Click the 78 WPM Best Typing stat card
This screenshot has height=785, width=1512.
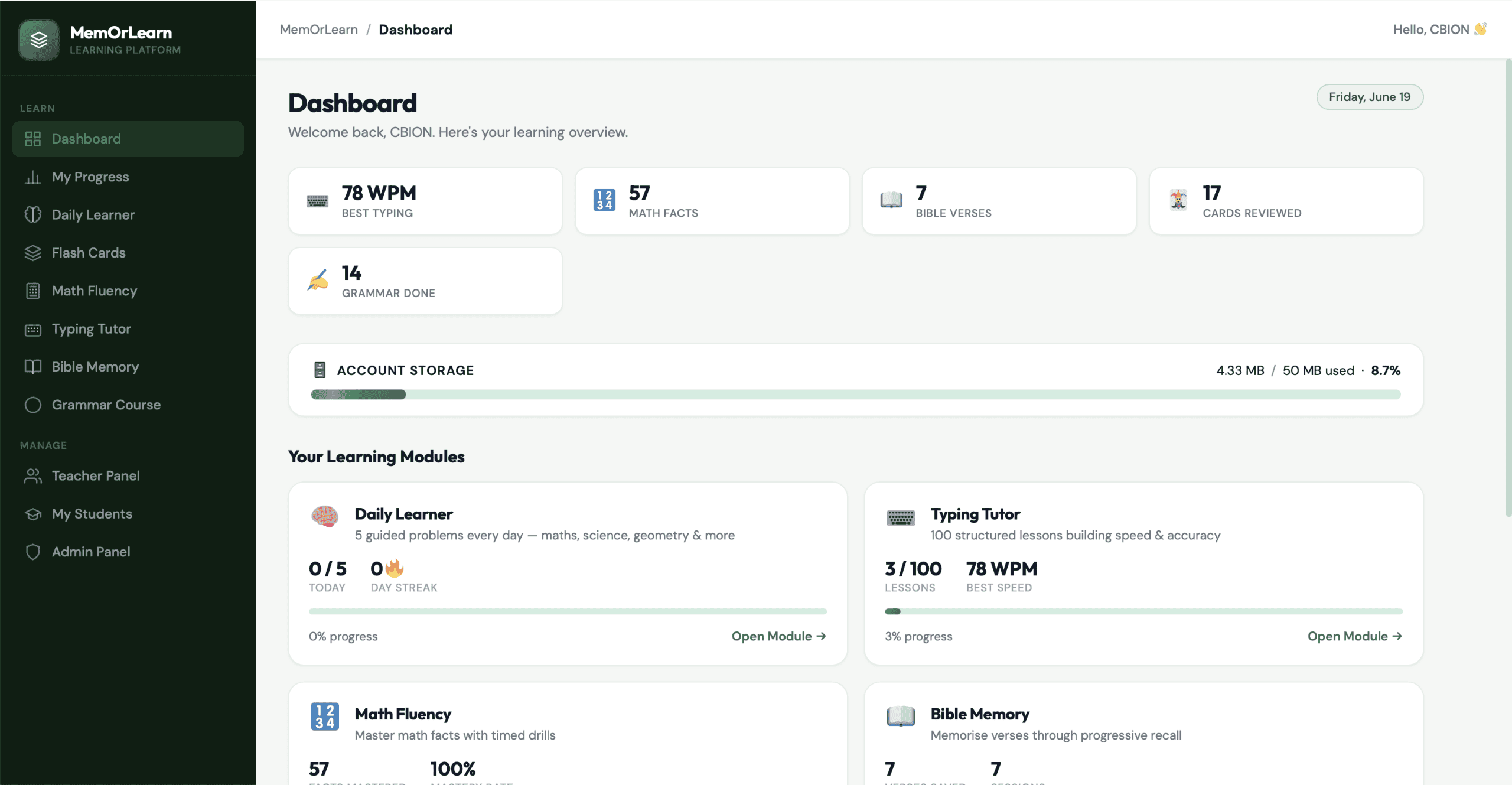(x=425, y=201)
